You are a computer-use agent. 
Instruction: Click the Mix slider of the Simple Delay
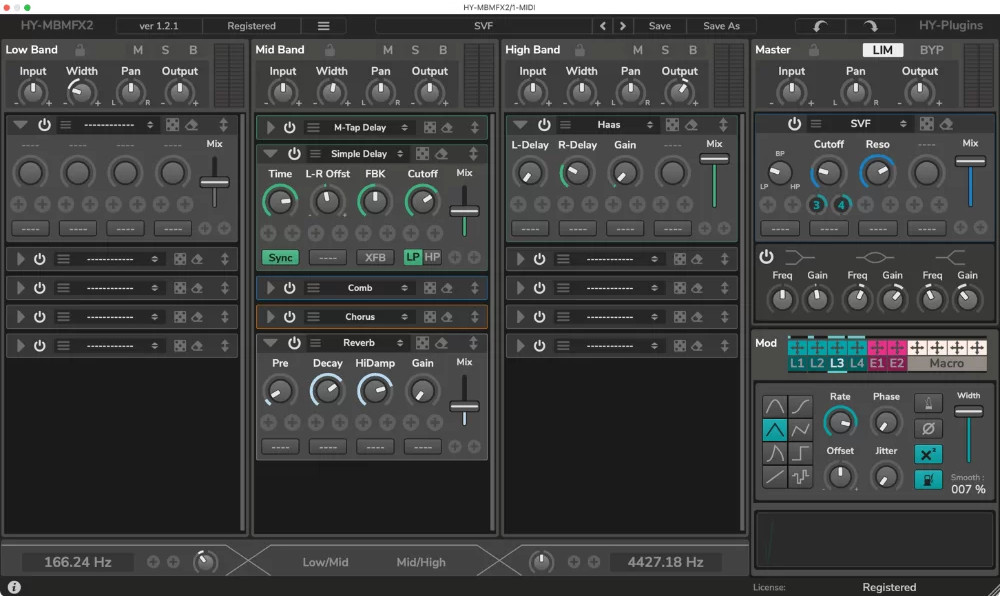[x=464, y=210]
